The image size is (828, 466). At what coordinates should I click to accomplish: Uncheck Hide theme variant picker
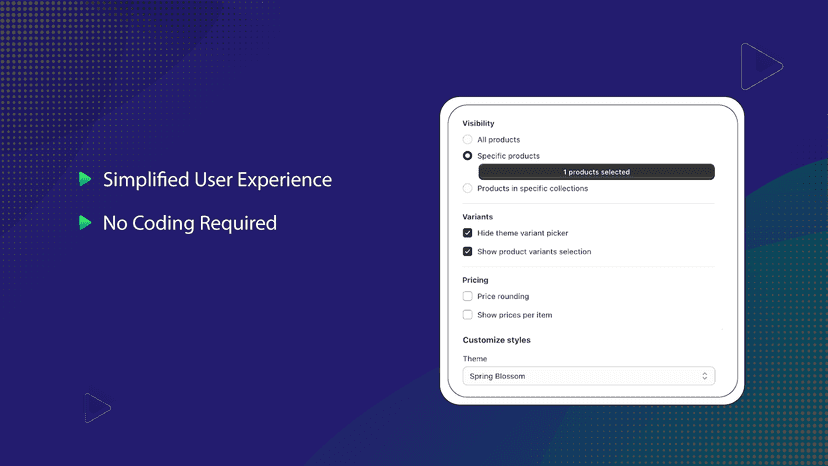[467, 233]
